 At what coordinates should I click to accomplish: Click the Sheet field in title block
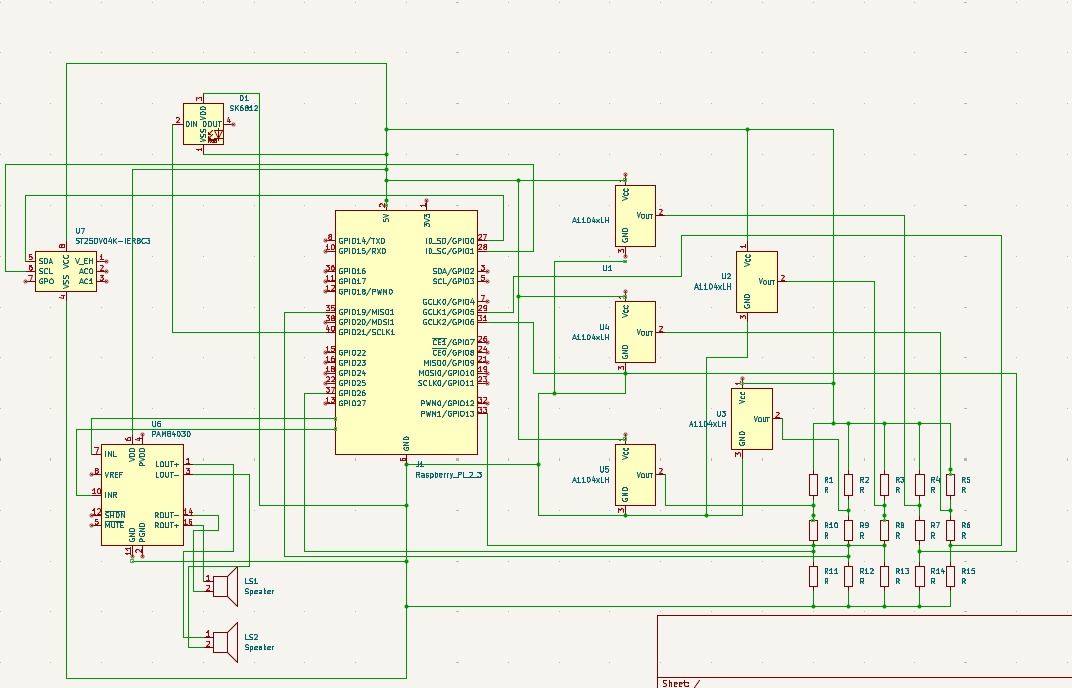(680, 683)
